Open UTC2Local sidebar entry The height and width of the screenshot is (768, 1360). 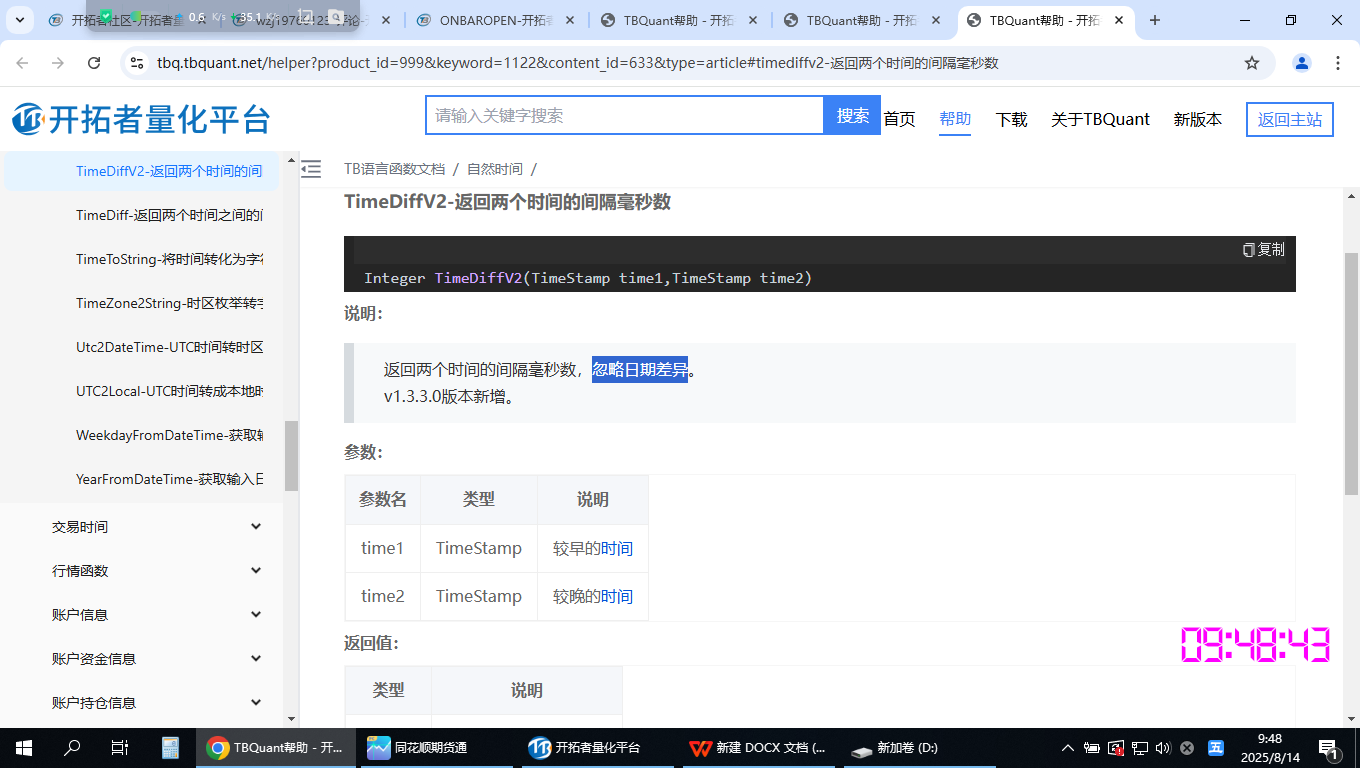coord(169,391)
